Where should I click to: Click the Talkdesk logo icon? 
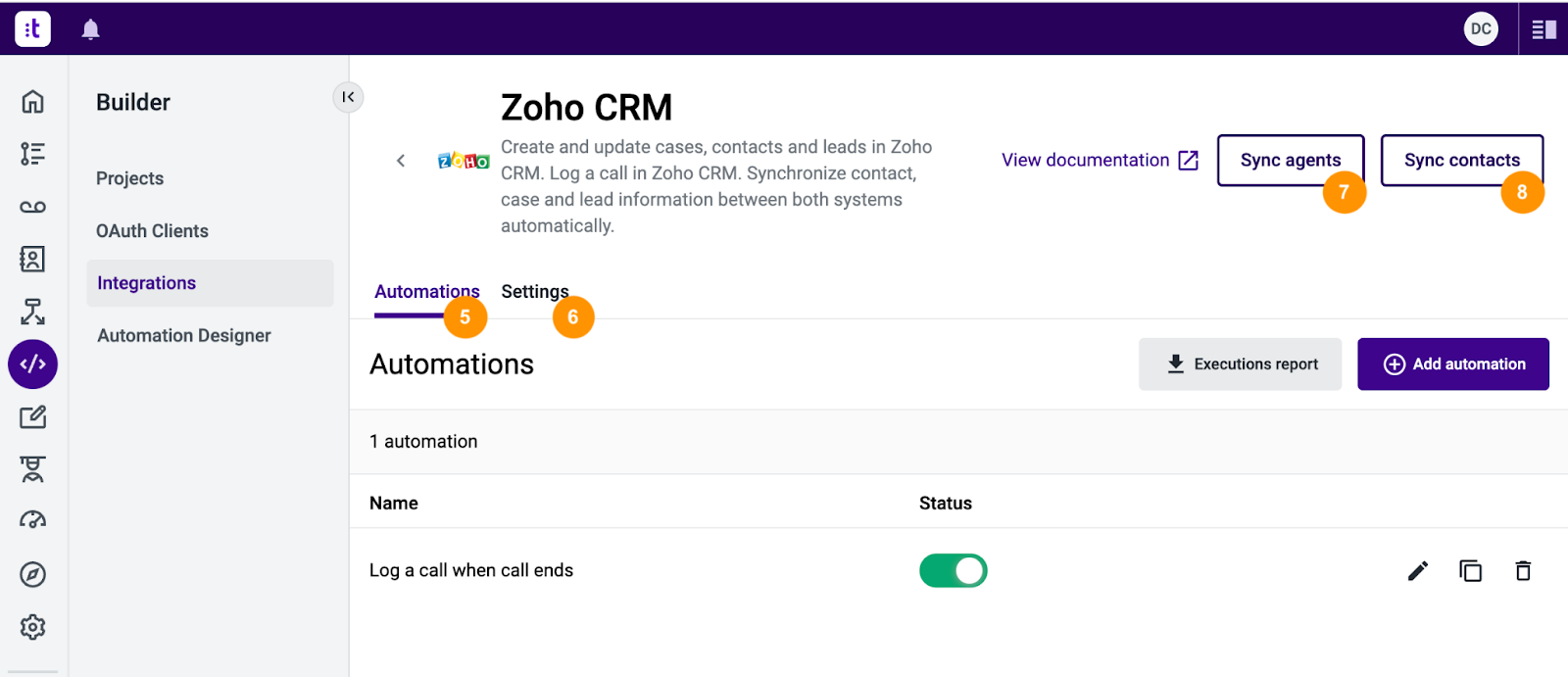click(32, 29)
